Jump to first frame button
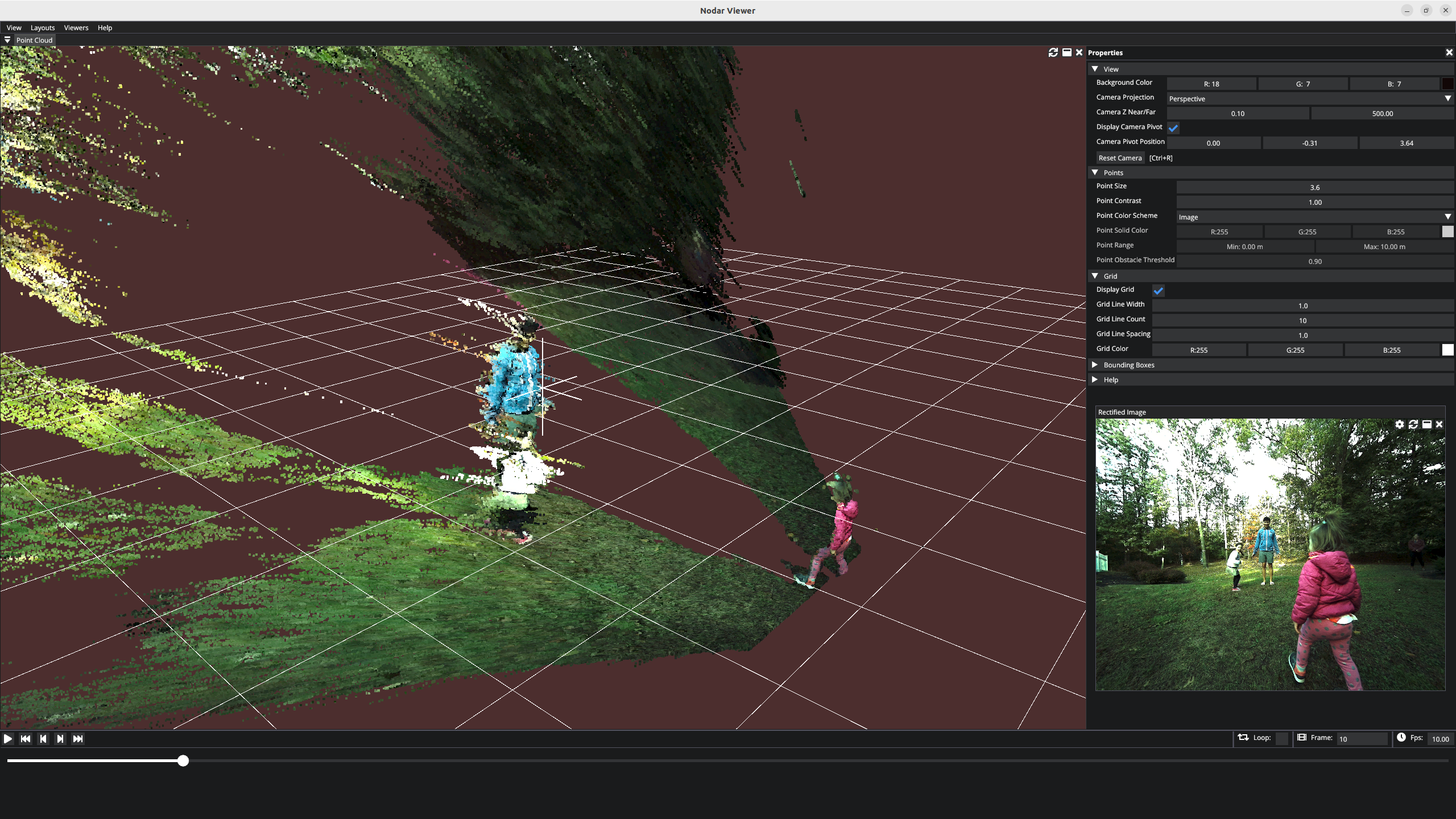The image size is (1456, 819). click(x=26, y=738)
